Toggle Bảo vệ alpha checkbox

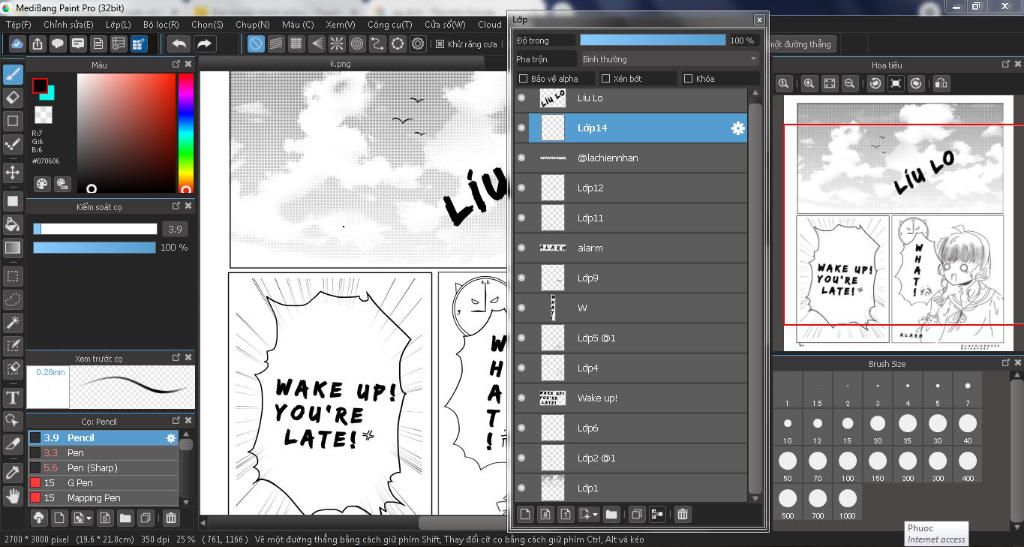tap(523, 79)
